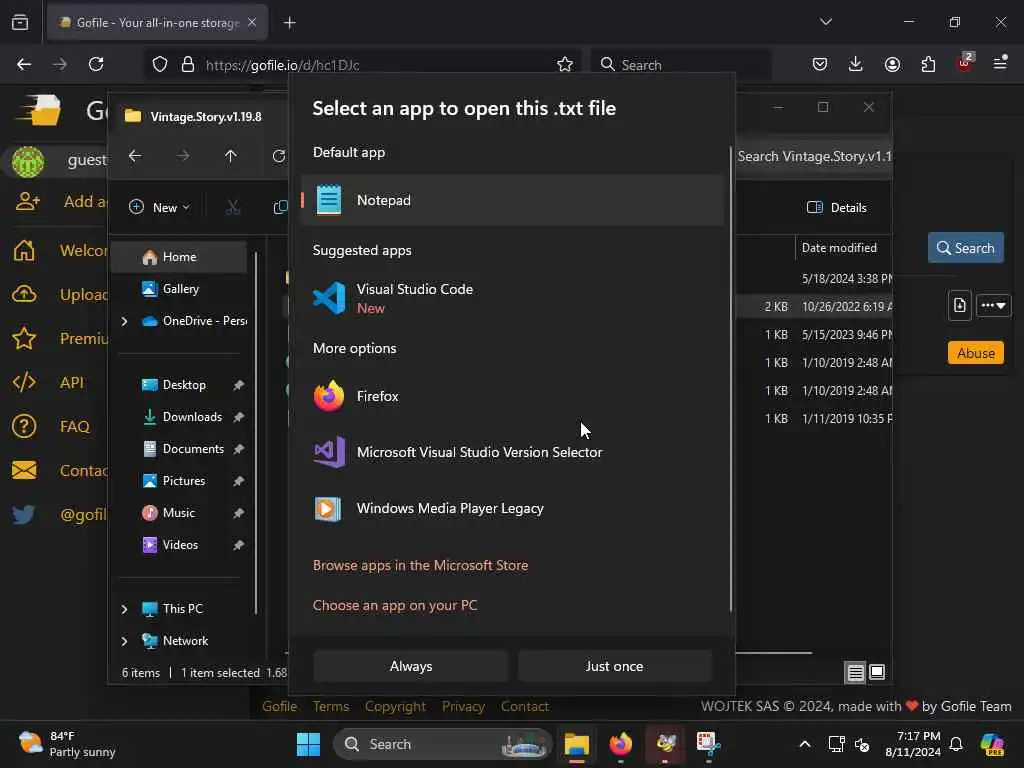The width and height of the screenshot is (1024, 768).
Task: Switch Explorer to large thumbnails view
Action: point(877,672)
